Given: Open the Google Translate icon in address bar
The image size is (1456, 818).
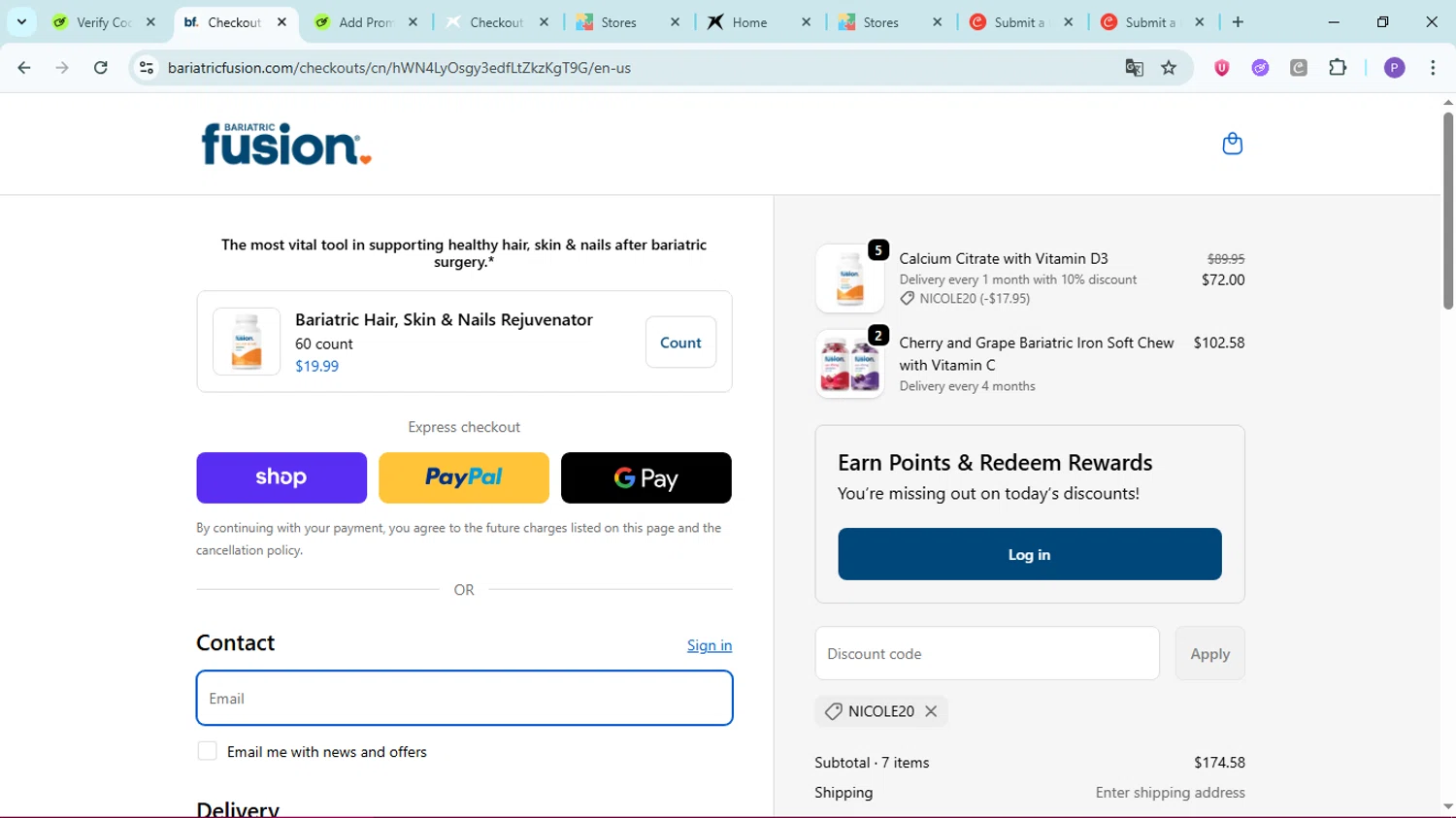Looking at the screenshot, I should 1134,68.
